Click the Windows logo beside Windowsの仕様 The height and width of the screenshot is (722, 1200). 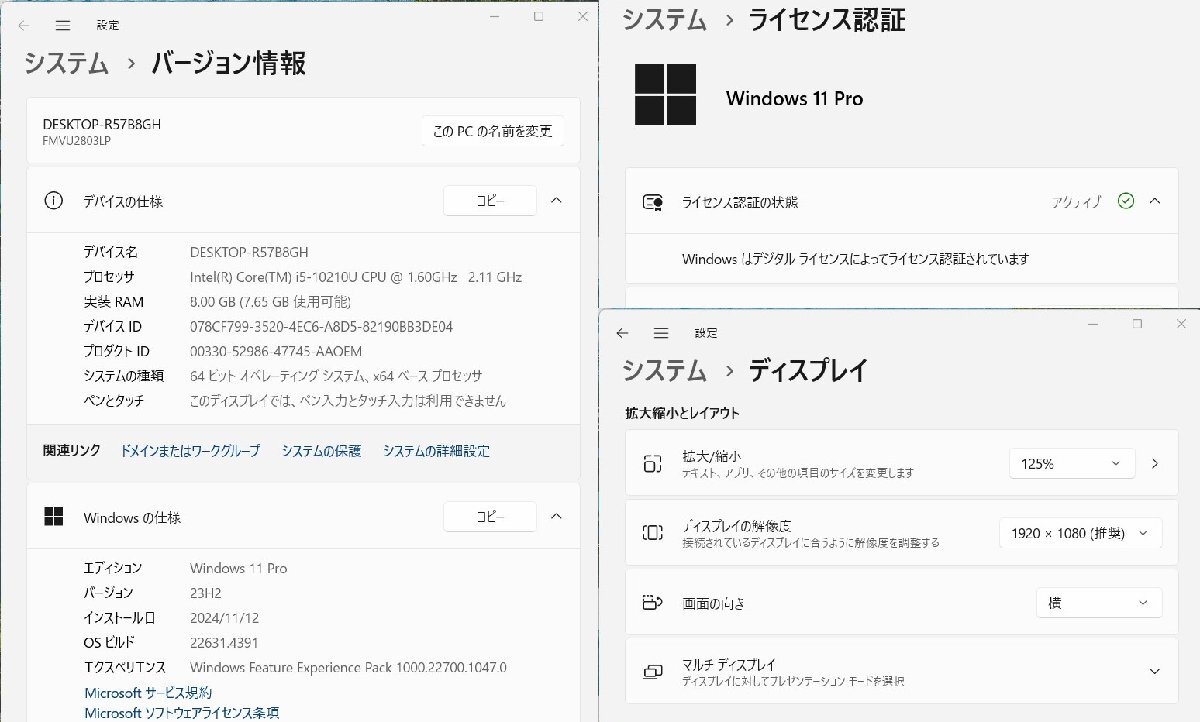coord(53,517)
